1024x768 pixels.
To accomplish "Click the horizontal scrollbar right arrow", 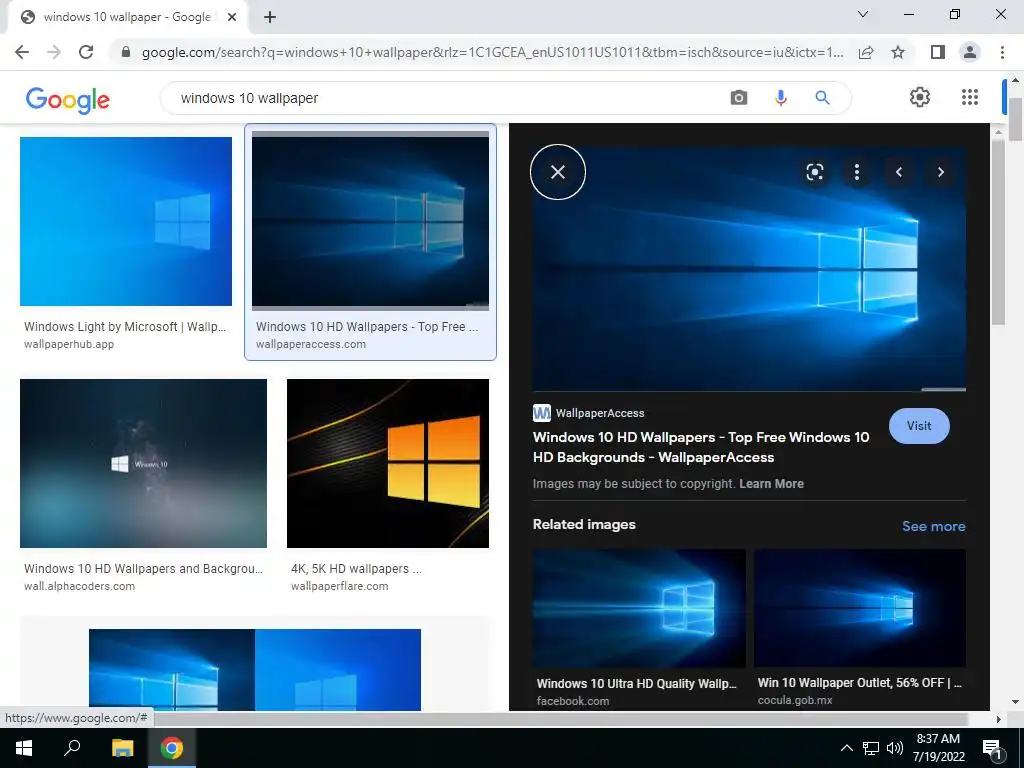I will click(x=998, y=719).
